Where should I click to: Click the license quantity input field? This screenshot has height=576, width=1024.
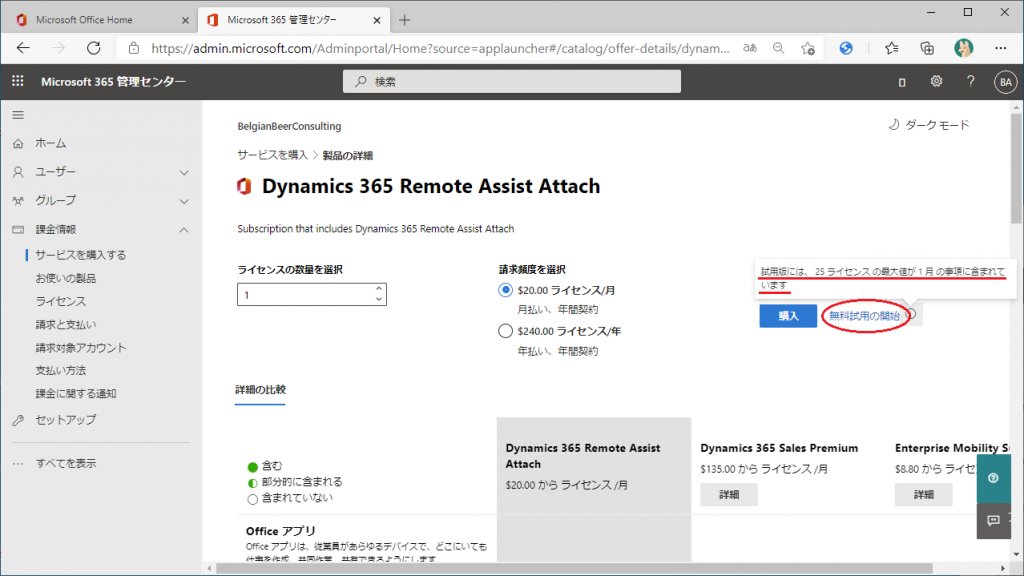click(312, 295)
